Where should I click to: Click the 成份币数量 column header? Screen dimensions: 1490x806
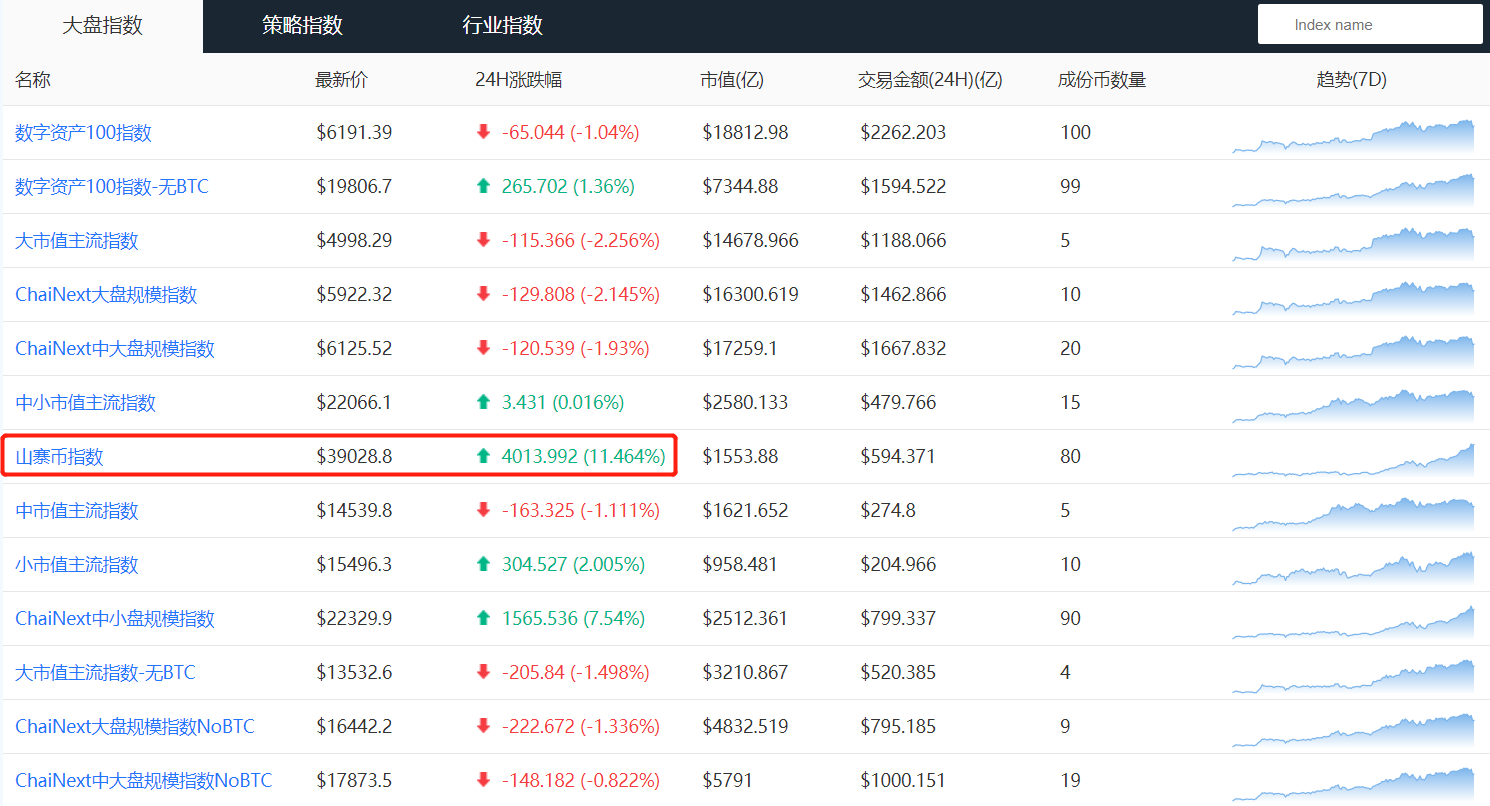pos(1102,80)
